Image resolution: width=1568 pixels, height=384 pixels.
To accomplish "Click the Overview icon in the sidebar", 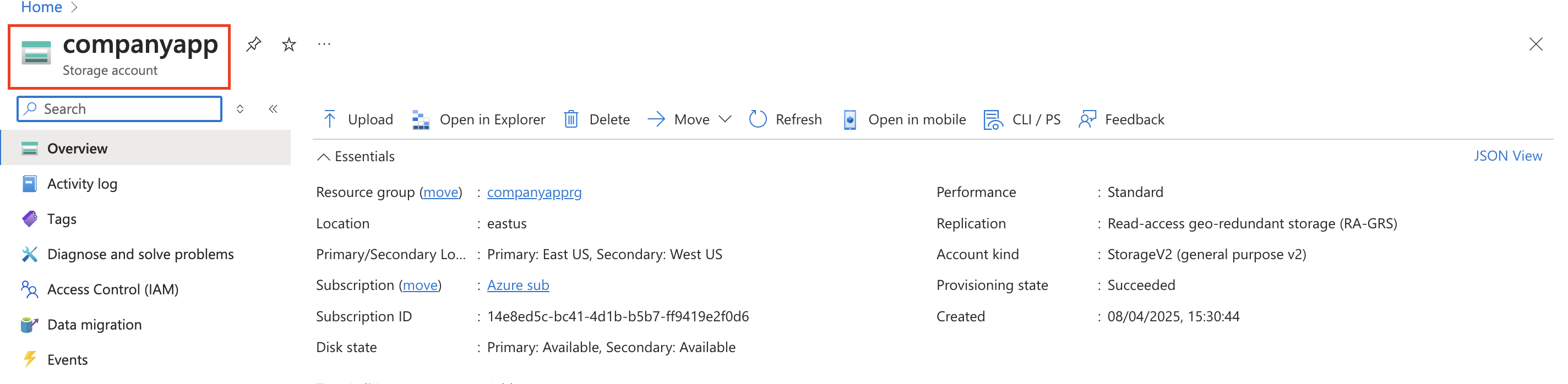I will pyautogui.click(x=29, y=149).
